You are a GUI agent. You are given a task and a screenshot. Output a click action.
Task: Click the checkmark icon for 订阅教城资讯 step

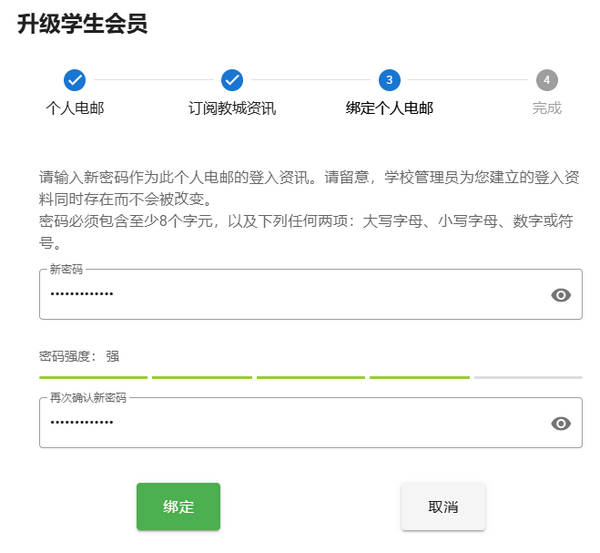[x=232, y=80]
